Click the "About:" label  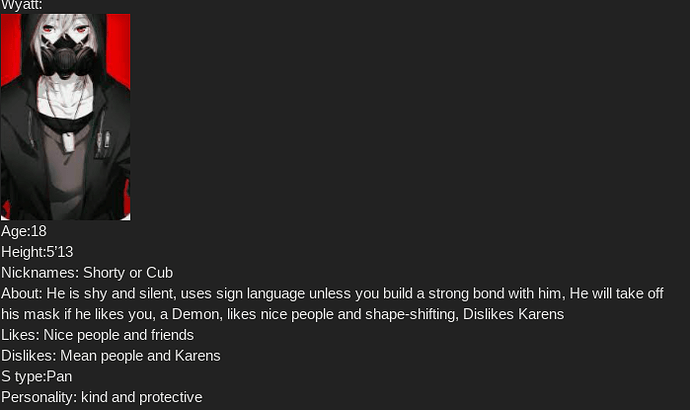22,293
